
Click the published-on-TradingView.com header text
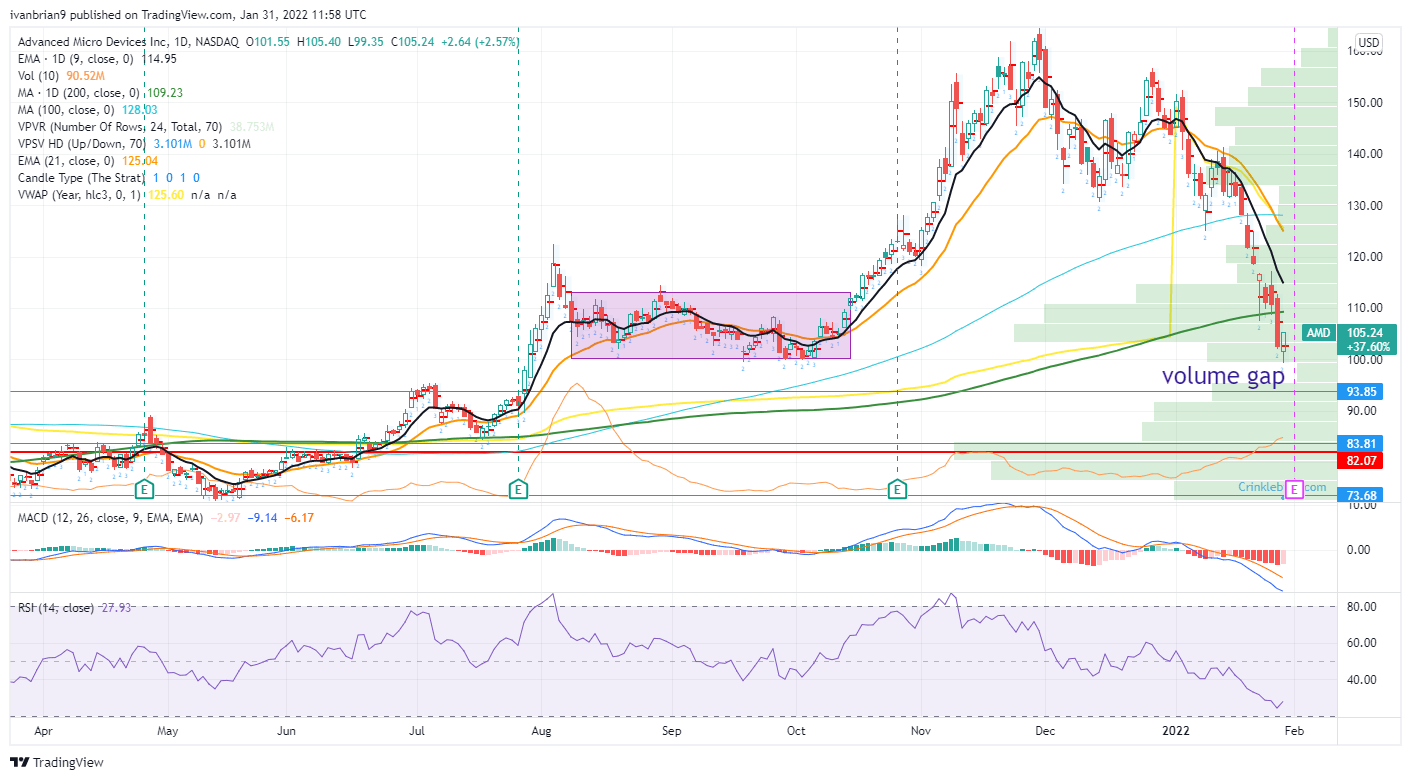[188, 15]
